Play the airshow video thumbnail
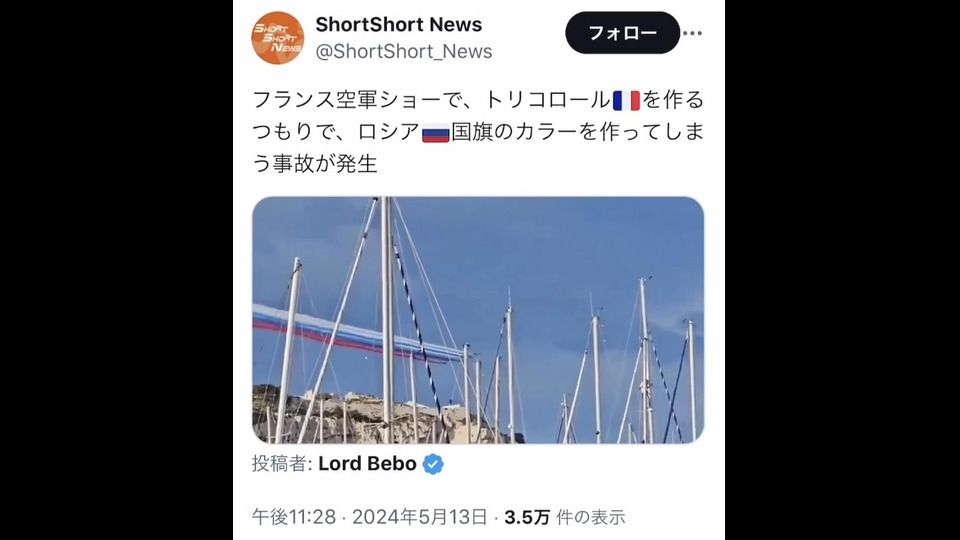 point(478,320)
